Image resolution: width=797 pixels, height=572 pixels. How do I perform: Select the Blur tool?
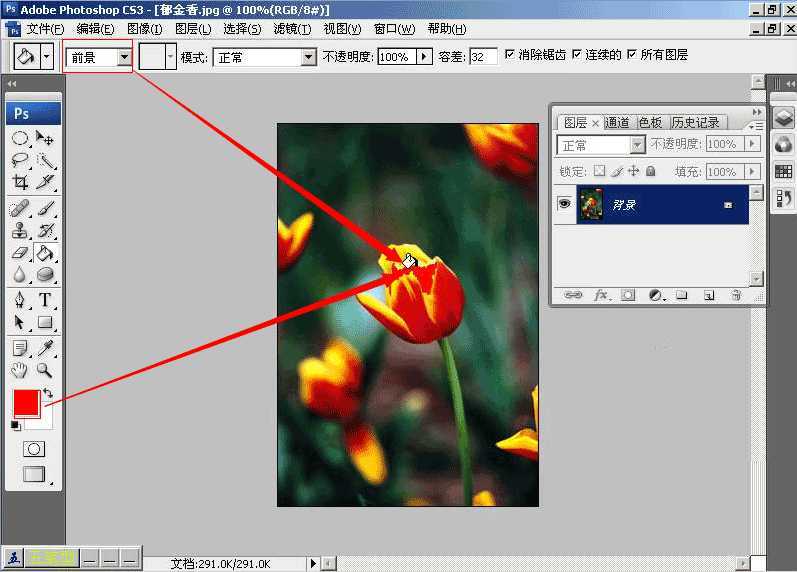20,275
